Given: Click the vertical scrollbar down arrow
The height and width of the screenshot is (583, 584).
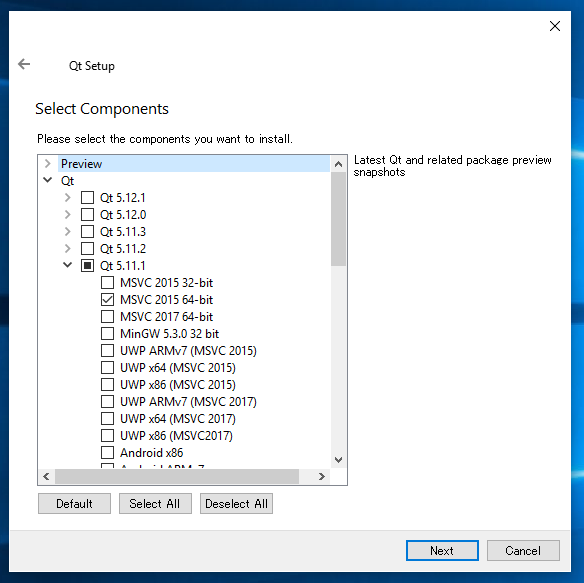Looking at the screenshot, I should (338, 460).
